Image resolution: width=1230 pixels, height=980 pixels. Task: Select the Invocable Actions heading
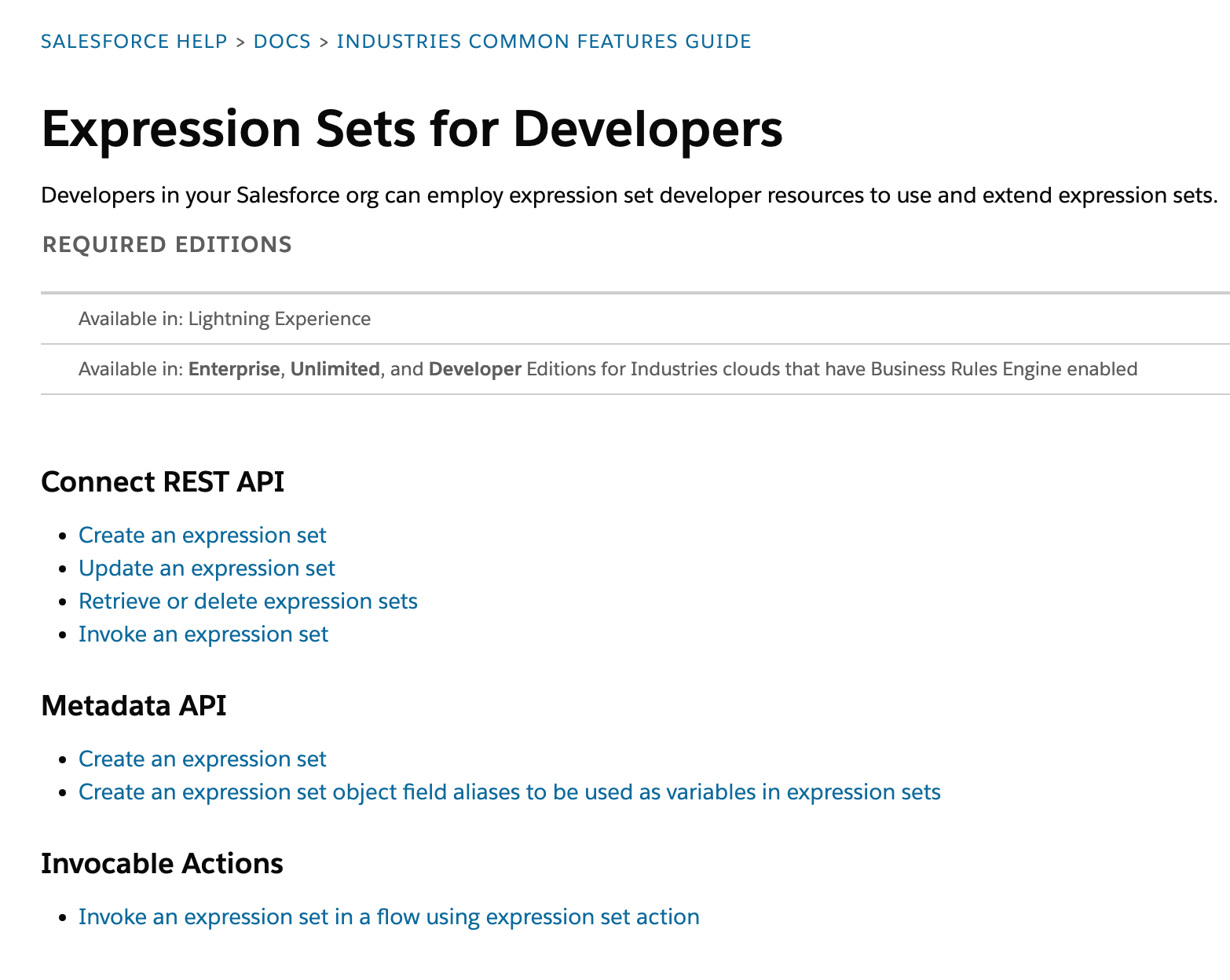(x=162, y=863)
